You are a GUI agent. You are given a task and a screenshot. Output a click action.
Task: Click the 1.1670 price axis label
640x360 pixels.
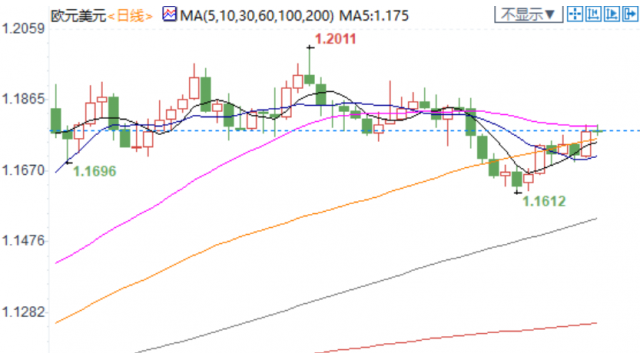click(x=23, y=171)
